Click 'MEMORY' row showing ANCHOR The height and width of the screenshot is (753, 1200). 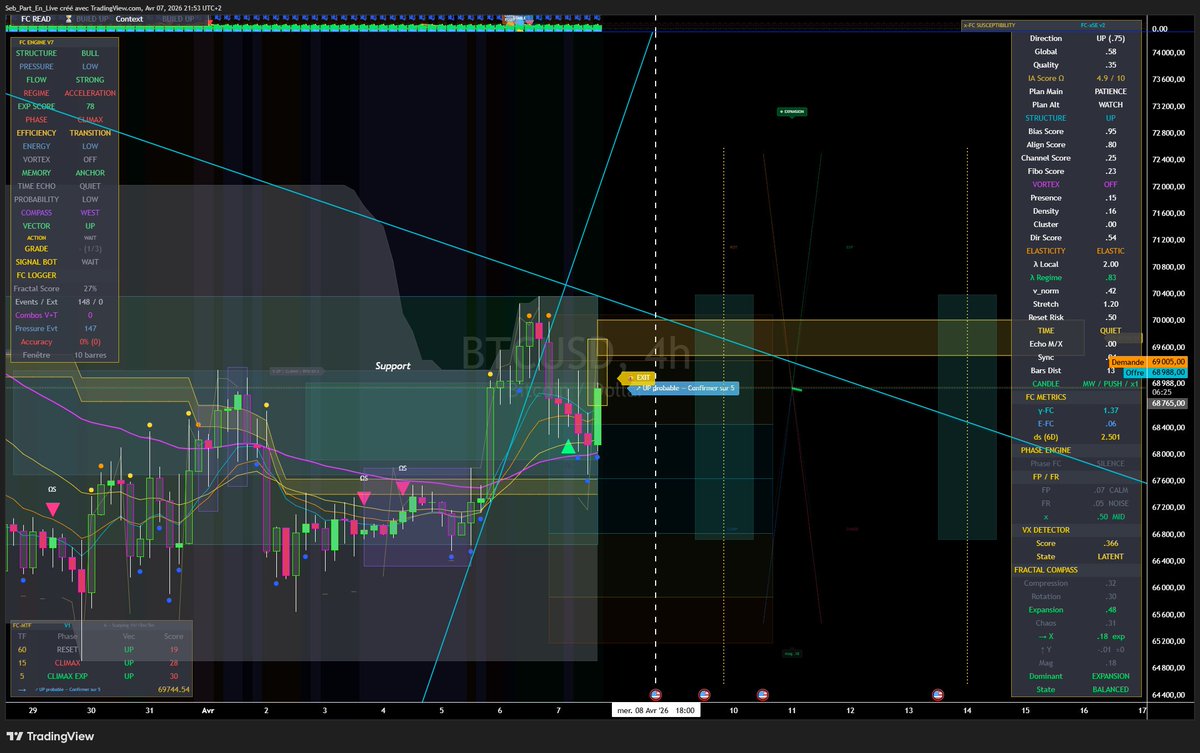click(x=63, y=173)
